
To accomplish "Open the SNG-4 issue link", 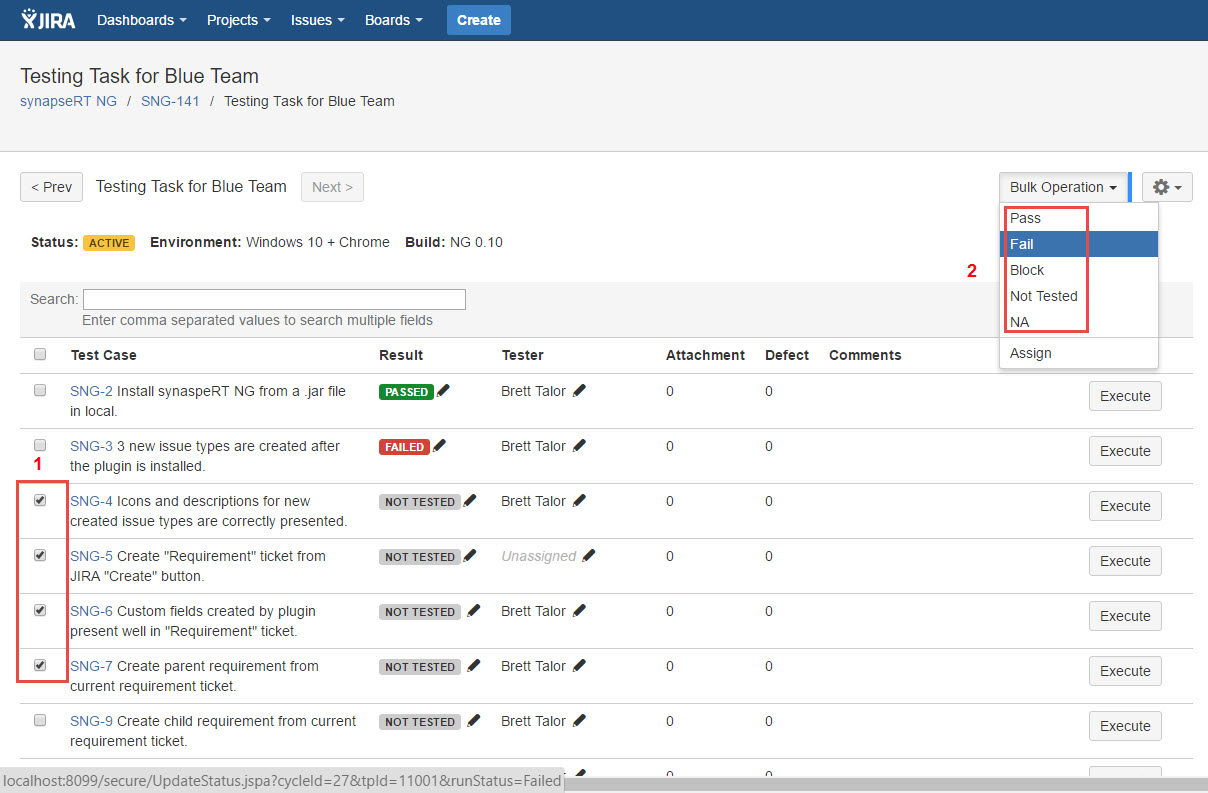I will click(91, 501).
